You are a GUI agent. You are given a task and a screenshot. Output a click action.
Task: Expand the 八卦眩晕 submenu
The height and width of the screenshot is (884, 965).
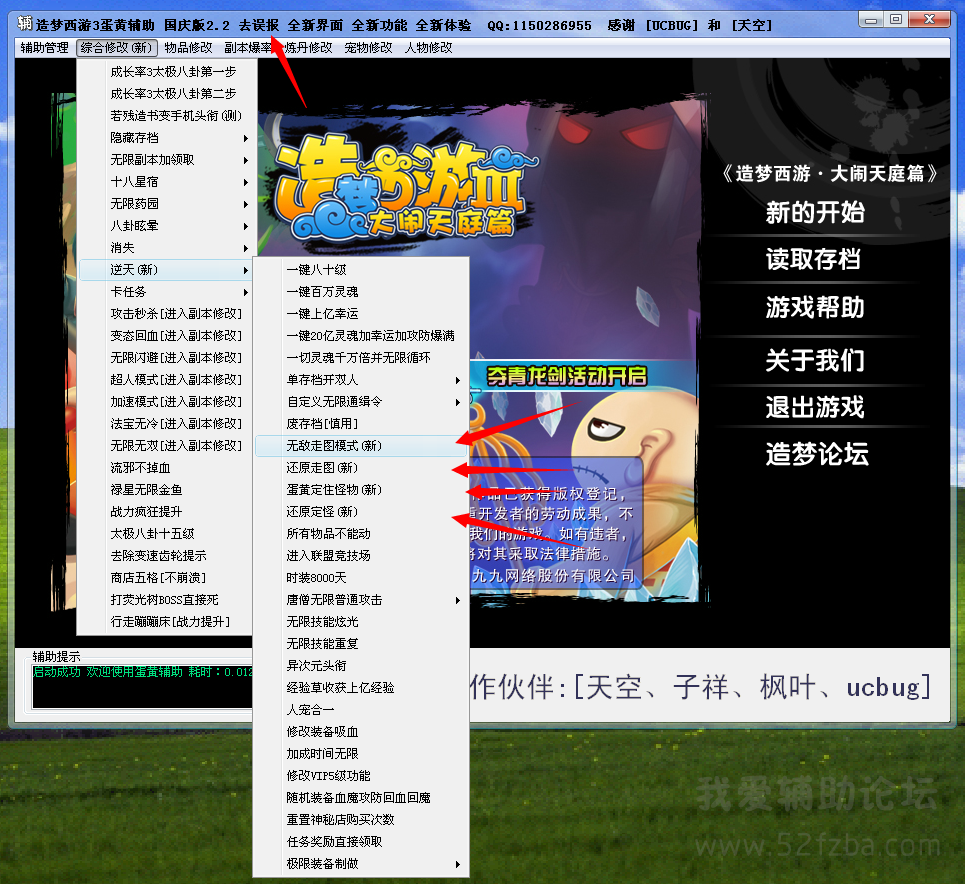click(165, 226)
